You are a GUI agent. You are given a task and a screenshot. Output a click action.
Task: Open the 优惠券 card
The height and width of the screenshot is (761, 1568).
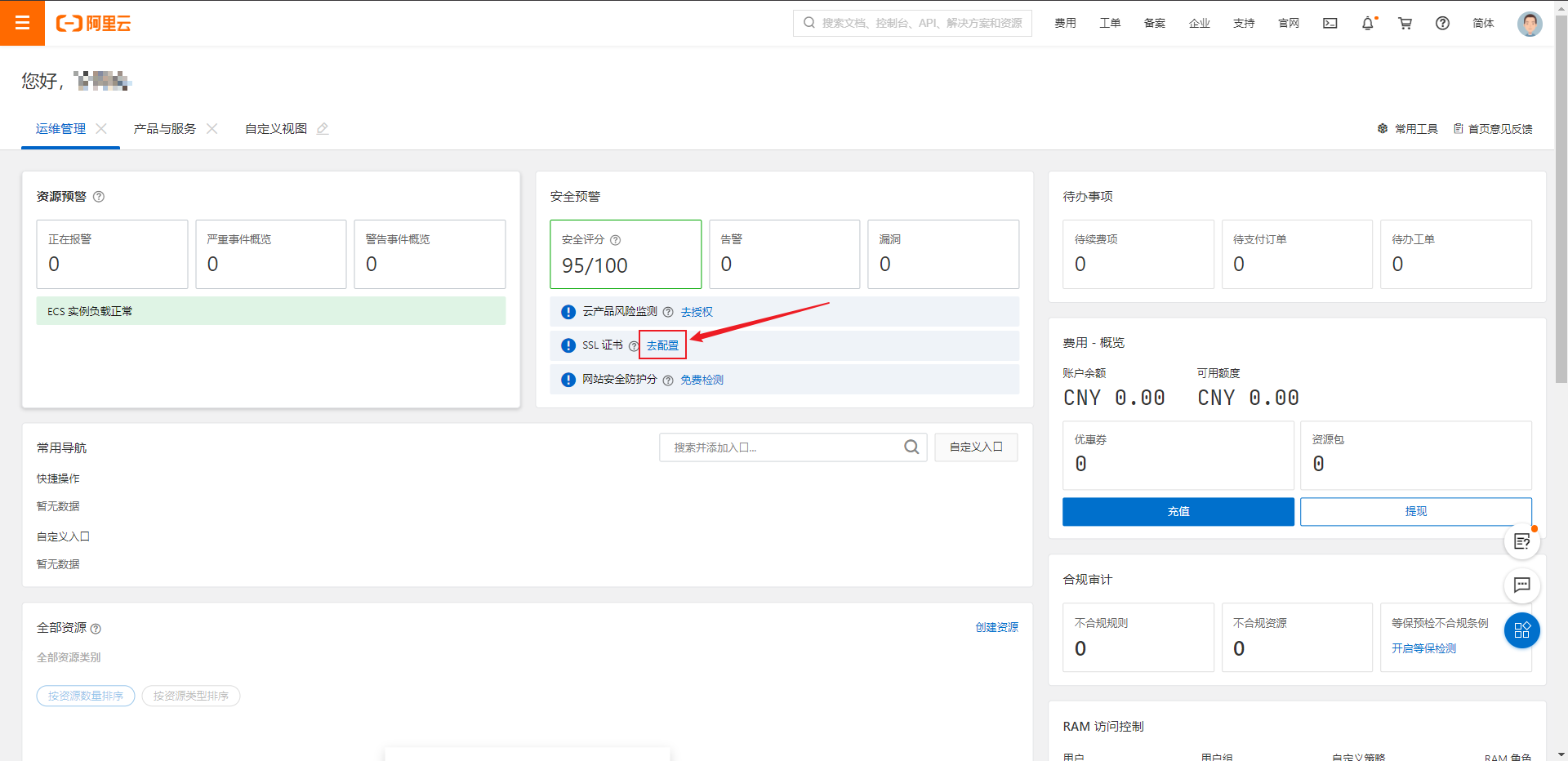pos(1178,456)
